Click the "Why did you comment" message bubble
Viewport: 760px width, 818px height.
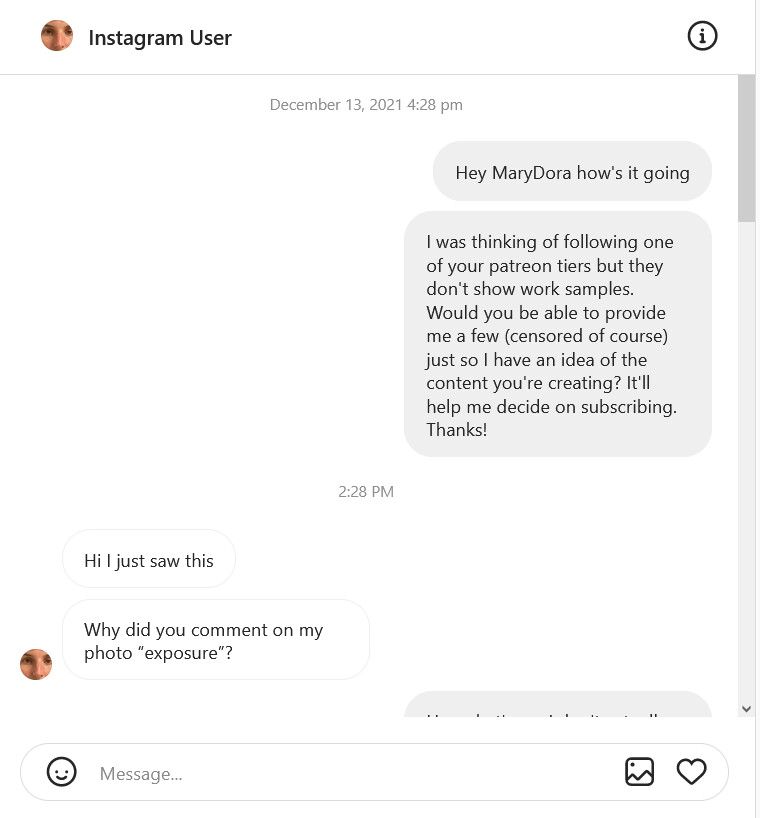click(215, 640)
